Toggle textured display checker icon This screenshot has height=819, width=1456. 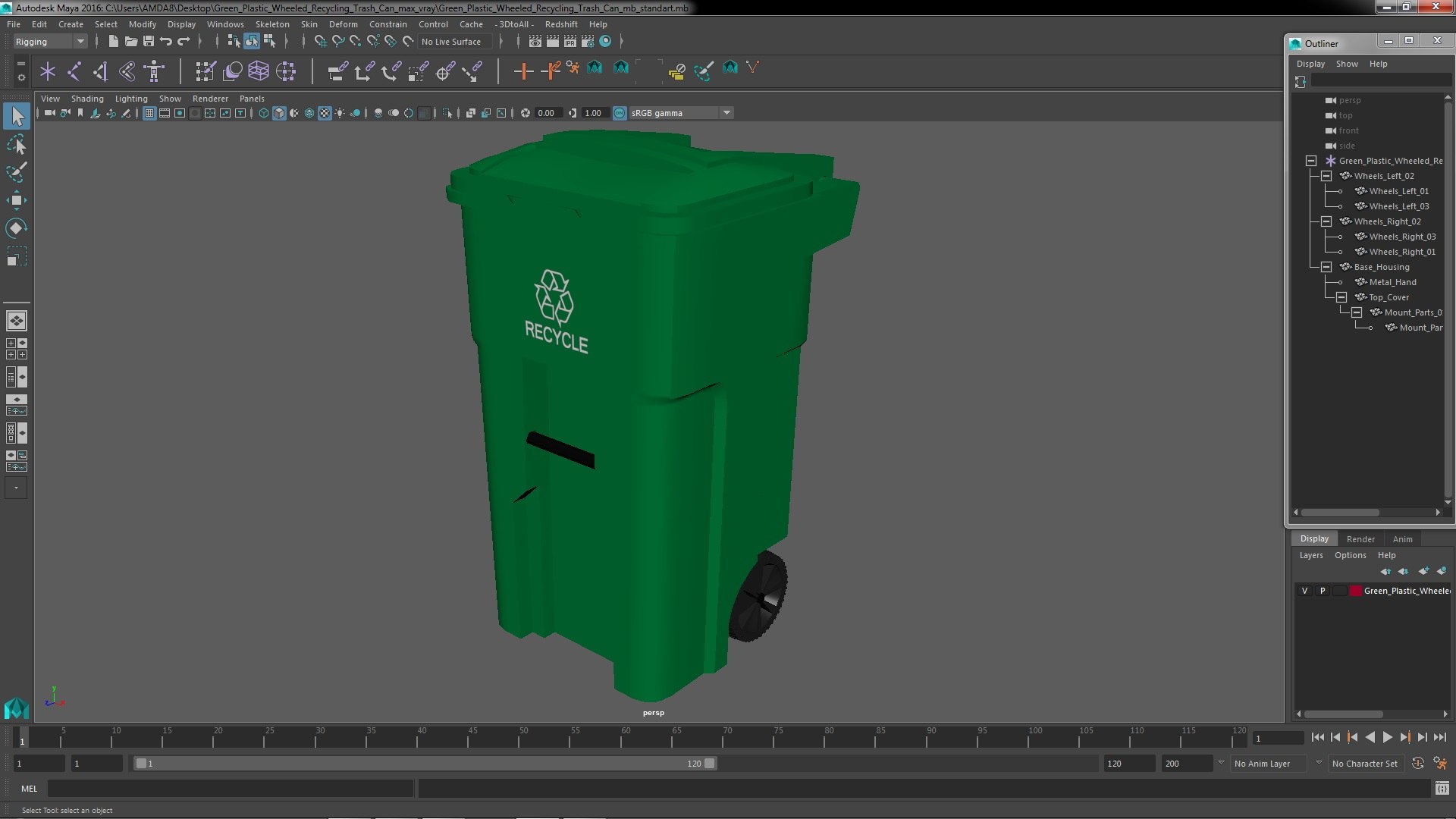point(325,113)
